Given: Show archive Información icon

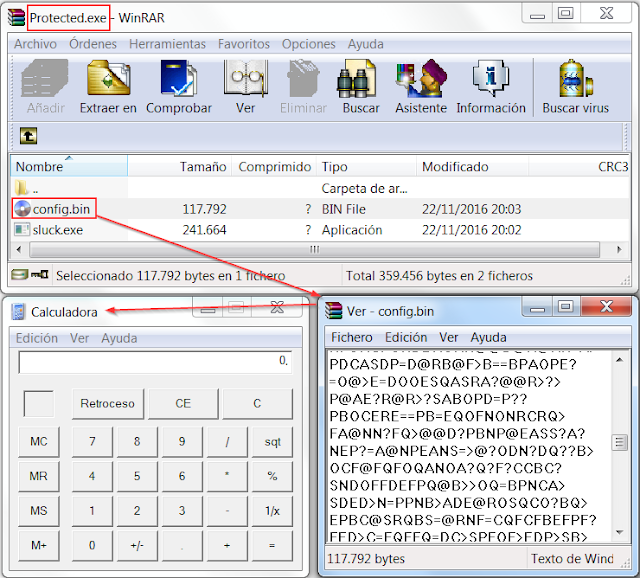Looking at the screenshot, I should pos(491,78).
